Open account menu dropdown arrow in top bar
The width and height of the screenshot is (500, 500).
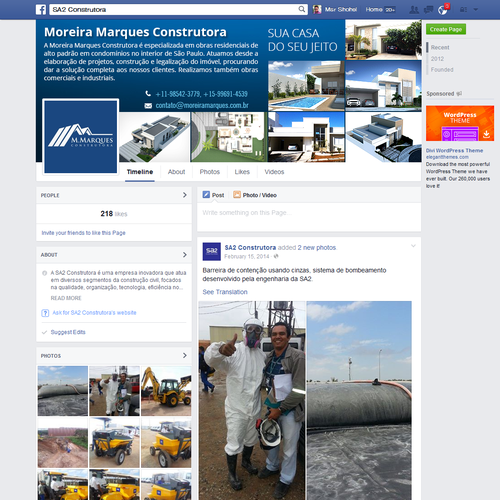point(476,10)
